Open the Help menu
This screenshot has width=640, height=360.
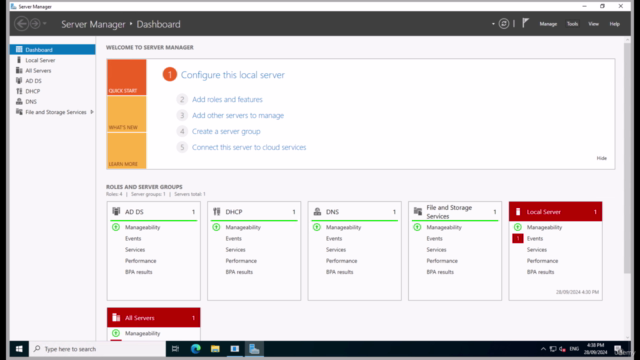click(614, 24)
